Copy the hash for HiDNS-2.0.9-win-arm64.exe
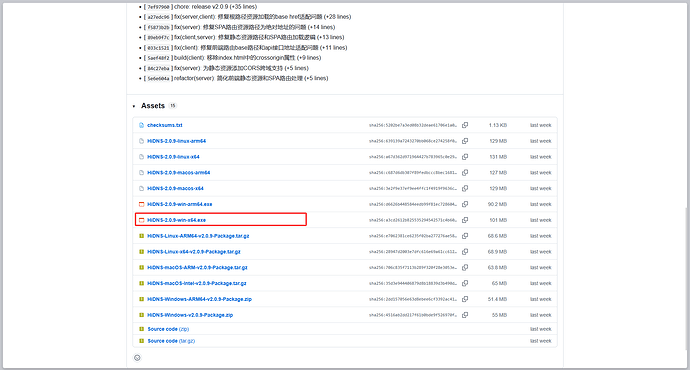Viewport: 690px width, 370px height. pos(465,204)
